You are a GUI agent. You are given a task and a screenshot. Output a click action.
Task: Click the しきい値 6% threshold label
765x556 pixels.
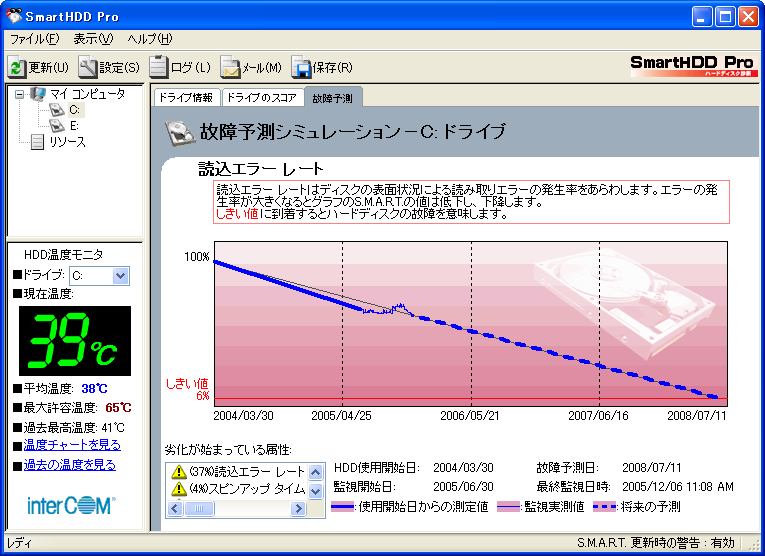[187, 389]
